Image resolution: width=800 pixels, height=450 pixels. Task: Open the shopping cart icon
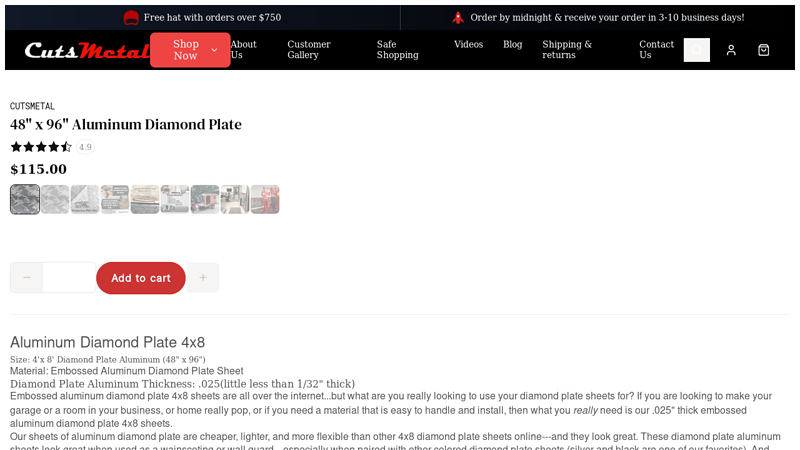pyautogui.click(x=763, y=50)
